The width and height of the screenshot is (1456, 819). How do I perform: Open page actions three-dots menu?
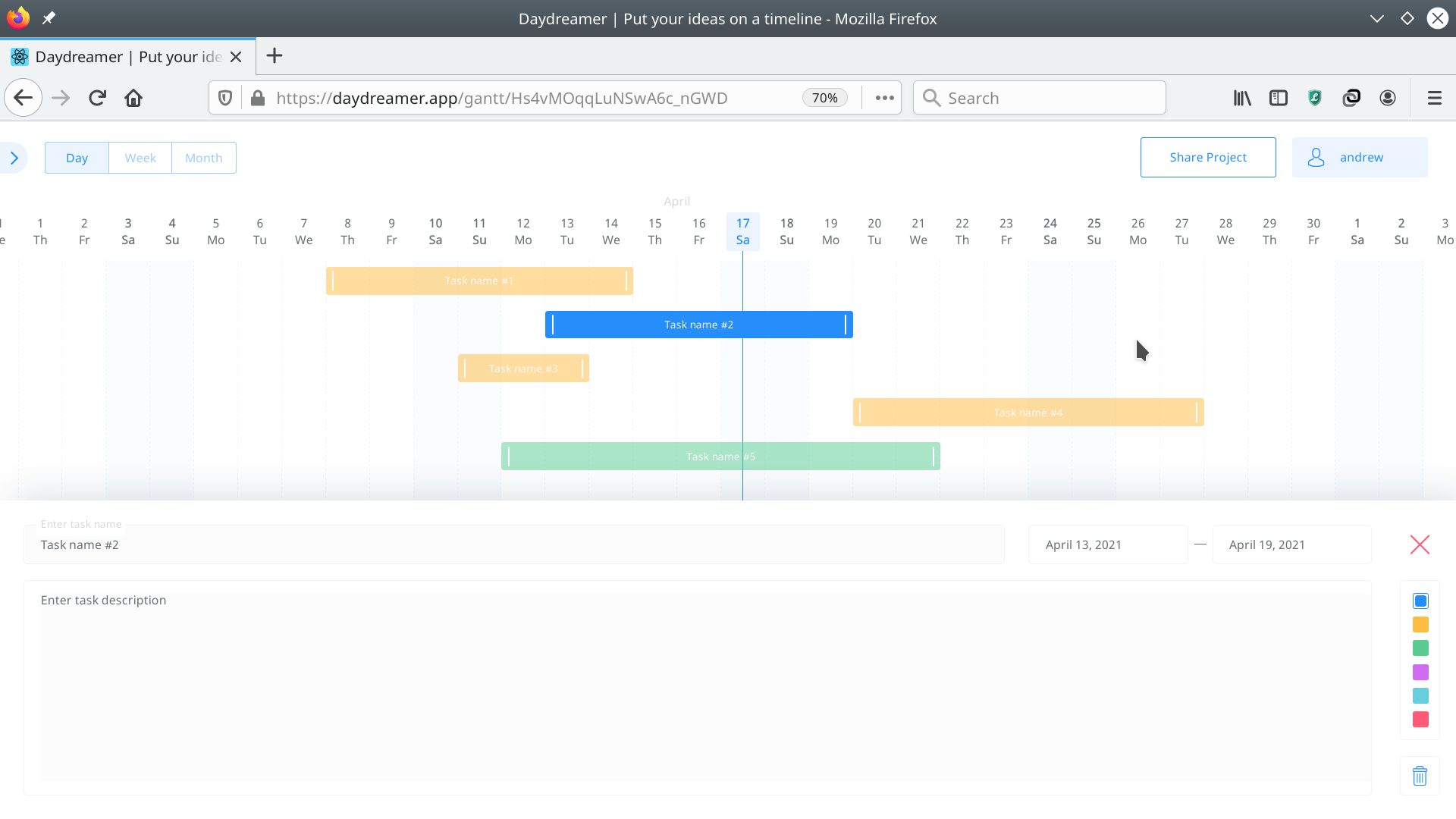pos(884,98)
